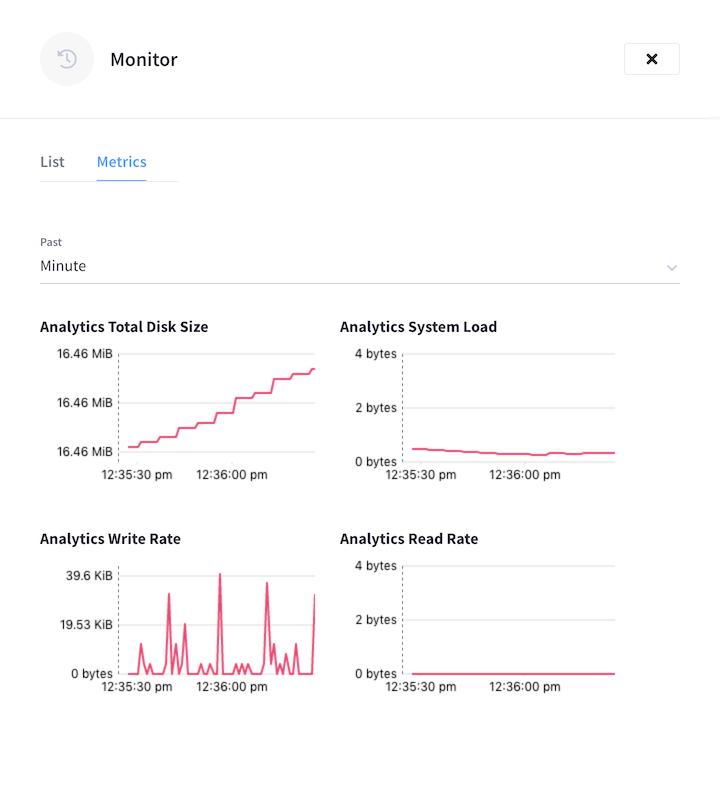
Task: Select the Metrics tab
Action: pyautogui.click(x=121, y=161)
